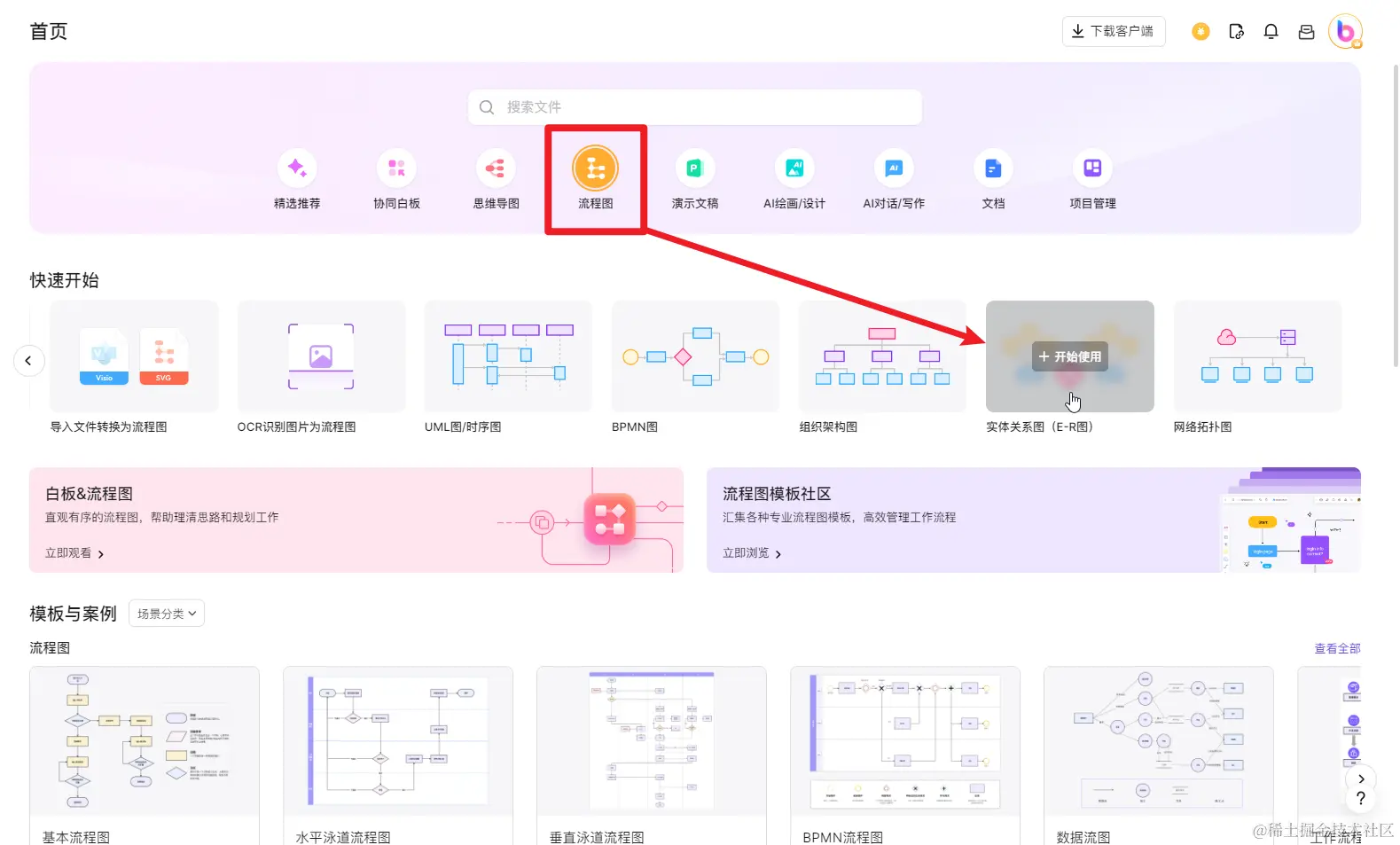1400x845 pixels.
Task: Create an 组织架构图 org chart
Action: tap(882, 356)
